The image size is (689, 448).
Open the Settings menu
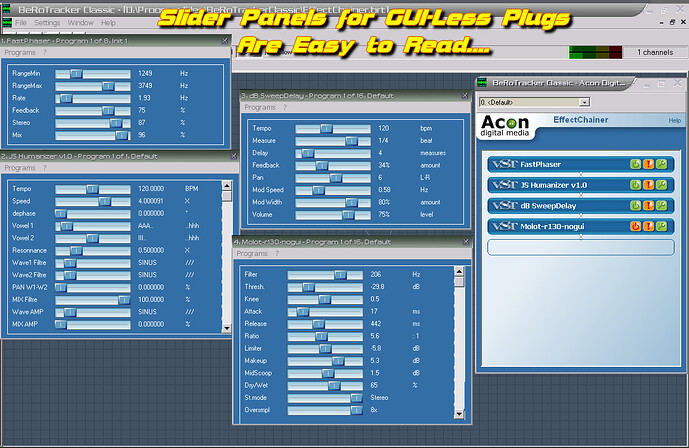(x=47, y=22)
